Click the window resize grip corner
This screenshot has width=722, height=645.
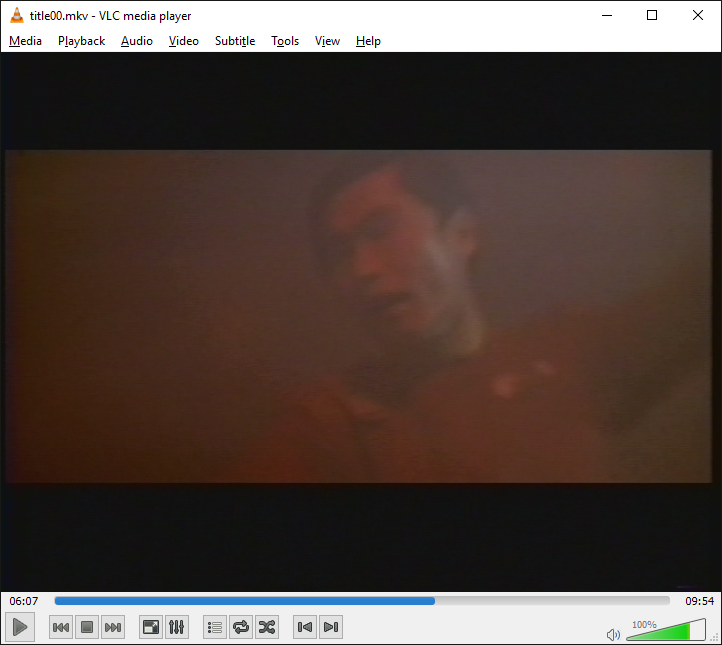click(715, 638)
